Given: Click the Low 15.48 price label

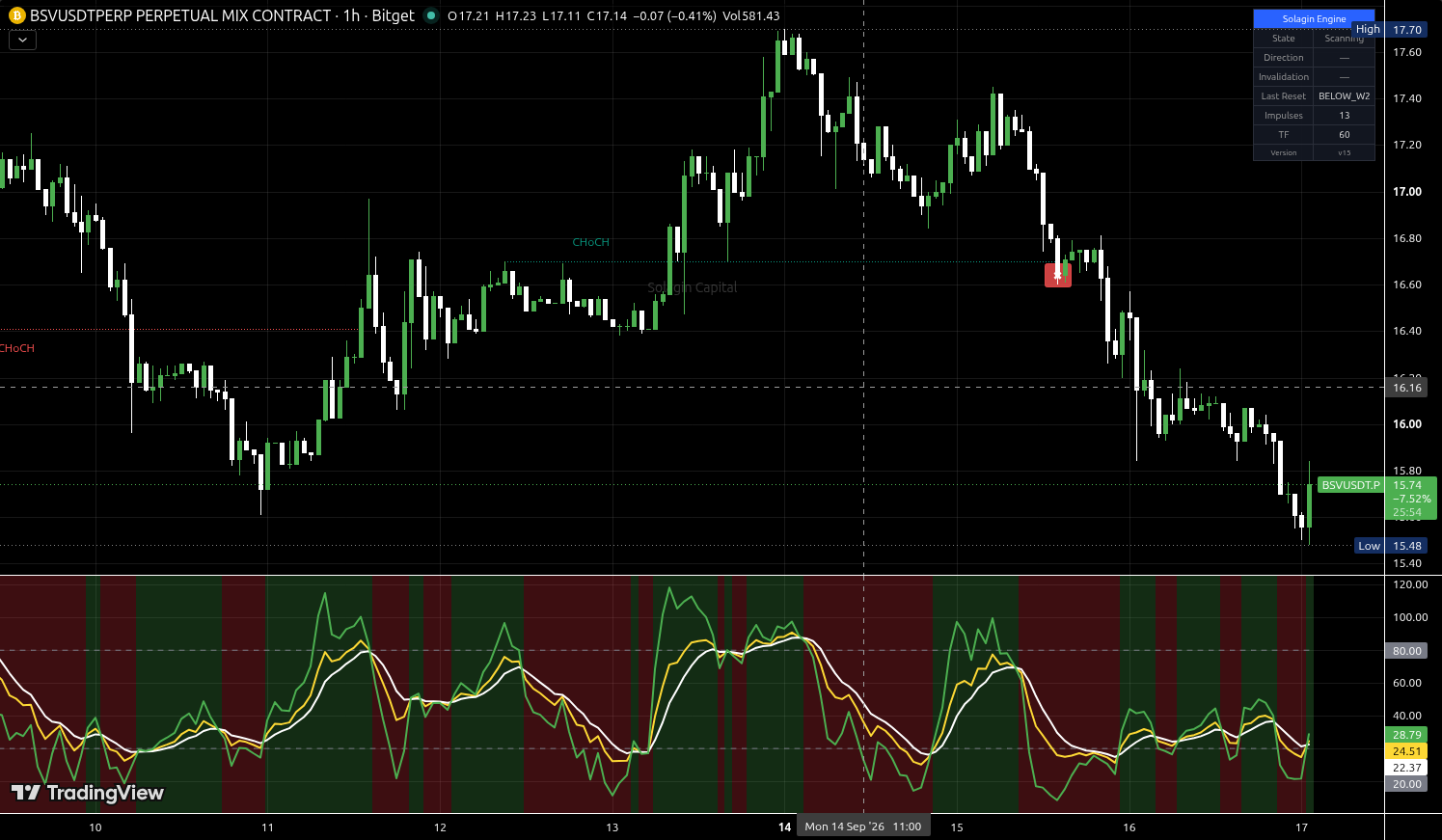Looking at the screenshot, I should pyautogui.click(x=1390, y=546).
